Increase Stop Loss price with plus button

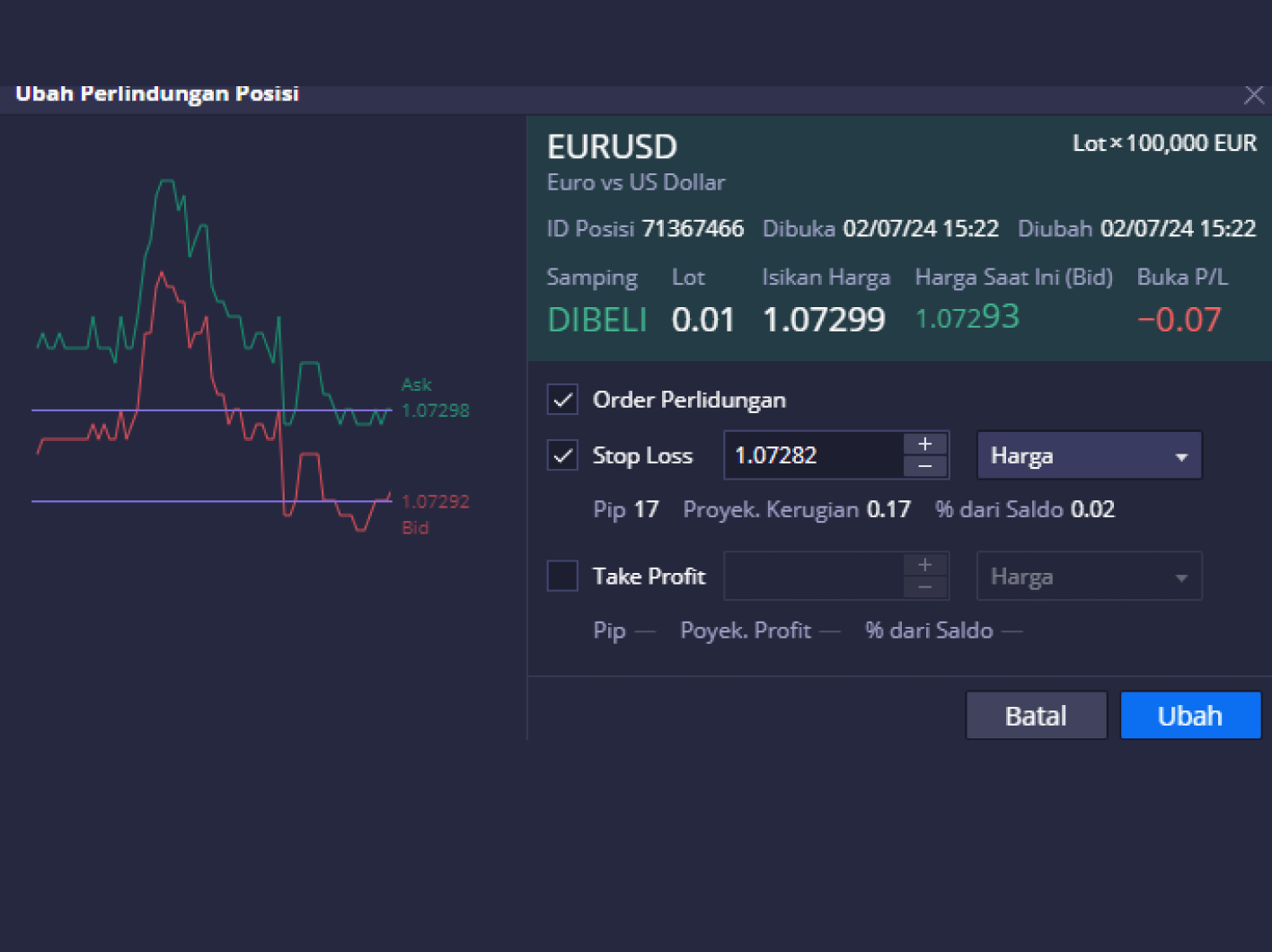[924, 444]
